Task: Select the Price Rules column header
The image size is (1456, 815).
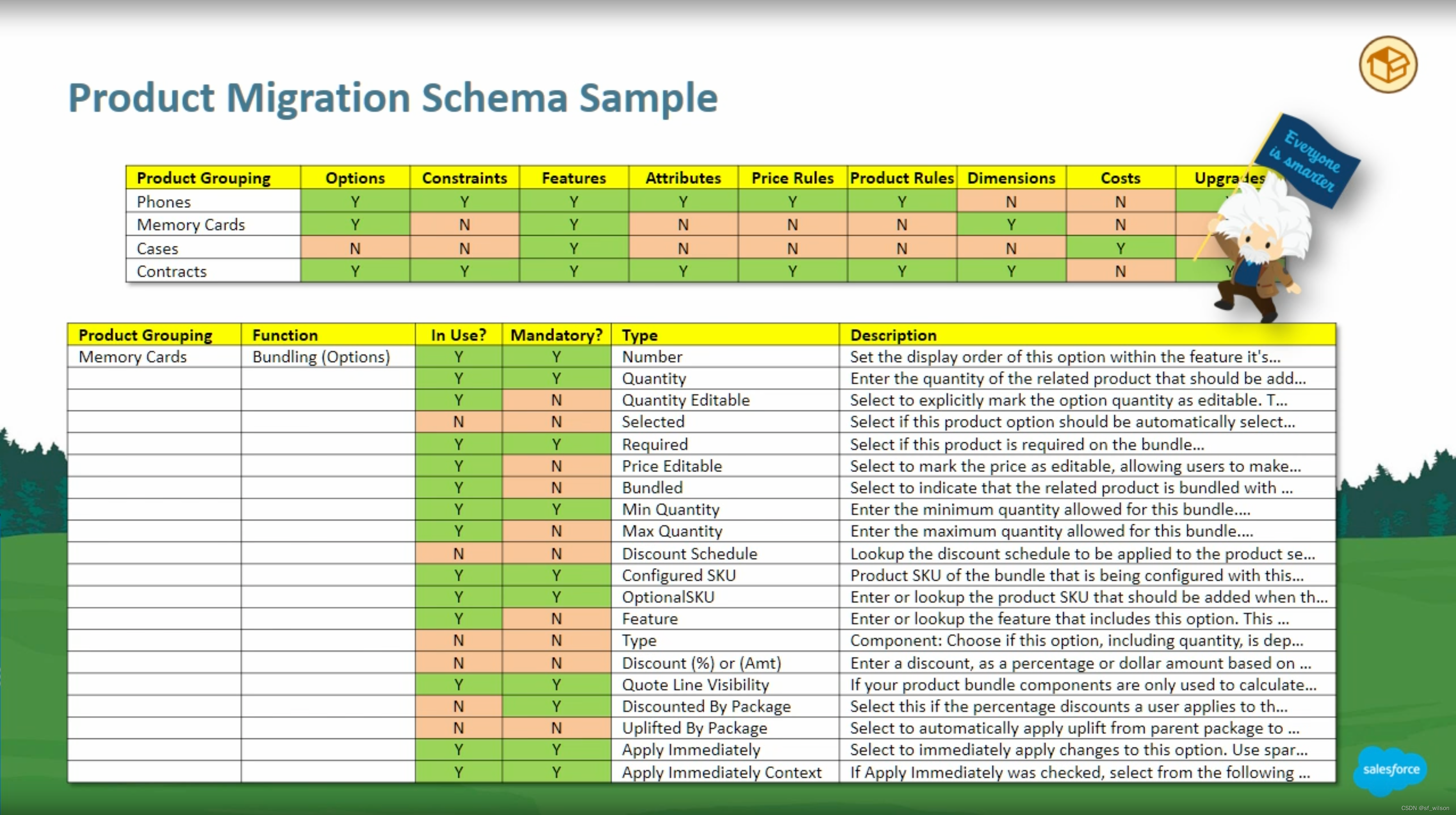Action: click(792, 178)
